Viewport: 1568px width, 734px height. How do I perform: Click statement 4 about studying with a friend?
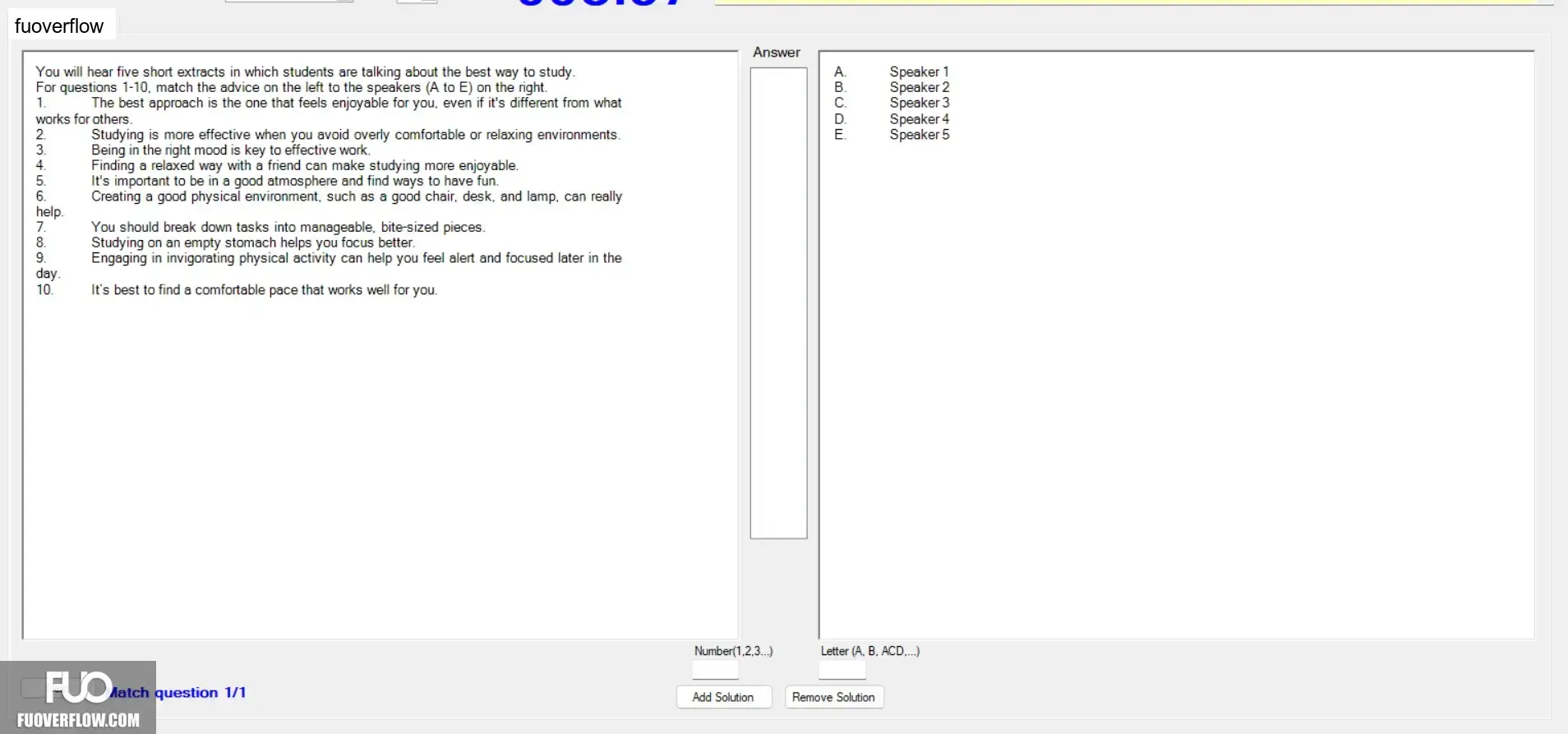277,165
